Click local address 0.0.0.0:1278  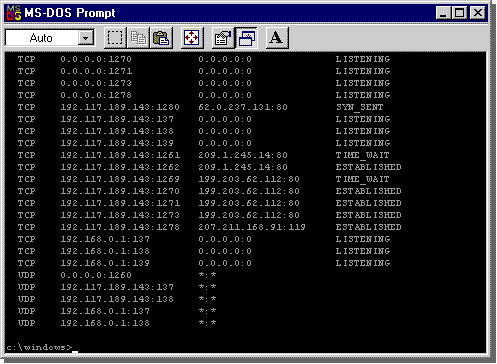(96, 95)
